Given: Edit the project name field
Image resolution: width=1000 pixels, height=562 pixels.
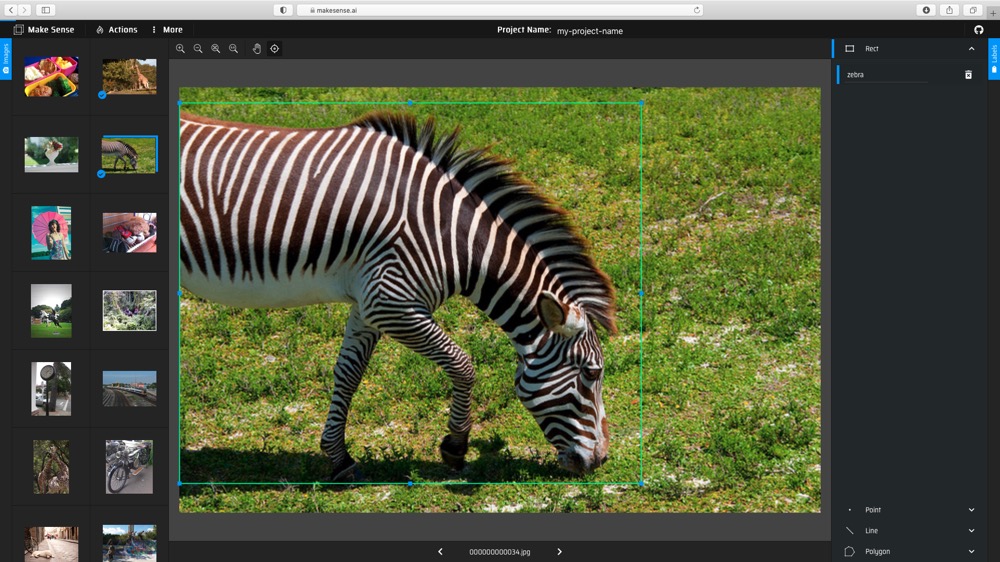Looking at the screenshot, I should (x=590, y=31).
